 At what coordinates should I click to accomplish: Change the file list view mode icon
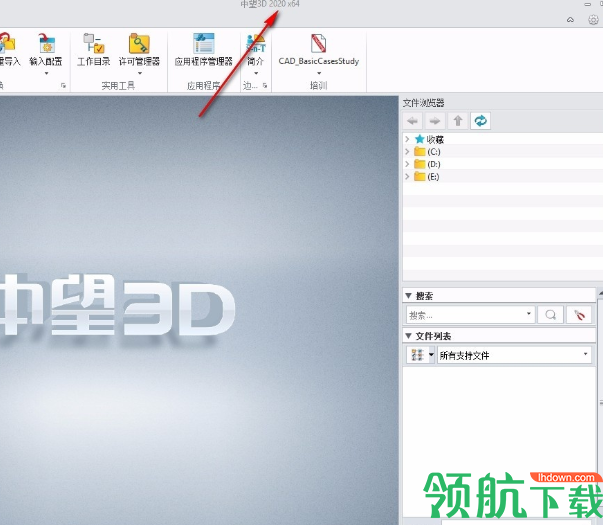coord(417,355)
